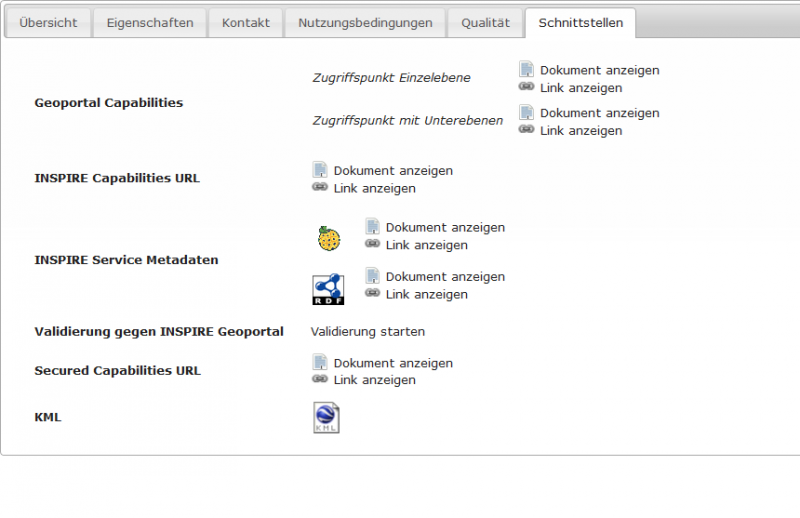Click document icon for Zugriffspunkt mit Unterebenen
The width and height of the screenshot is (800, 518).
526,112
